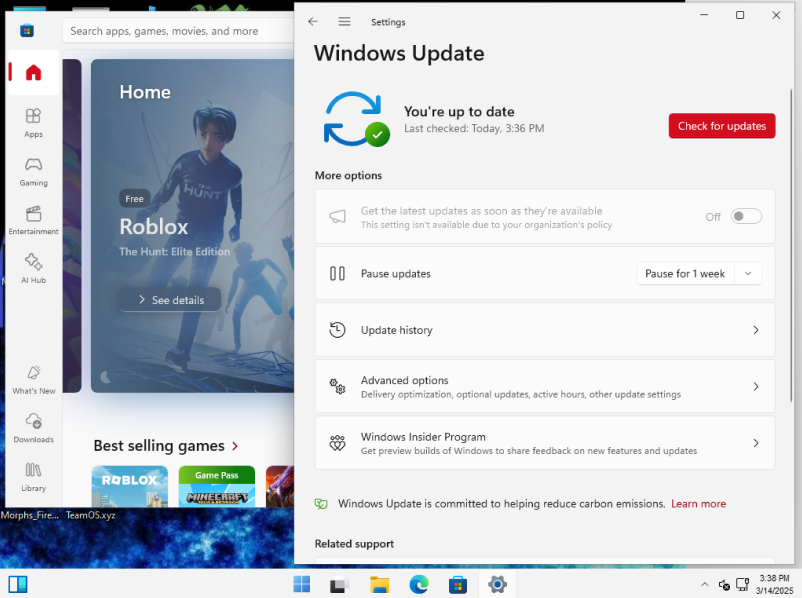Click the green leaf carbon emissions icon
802x598 pixels.
321,504
